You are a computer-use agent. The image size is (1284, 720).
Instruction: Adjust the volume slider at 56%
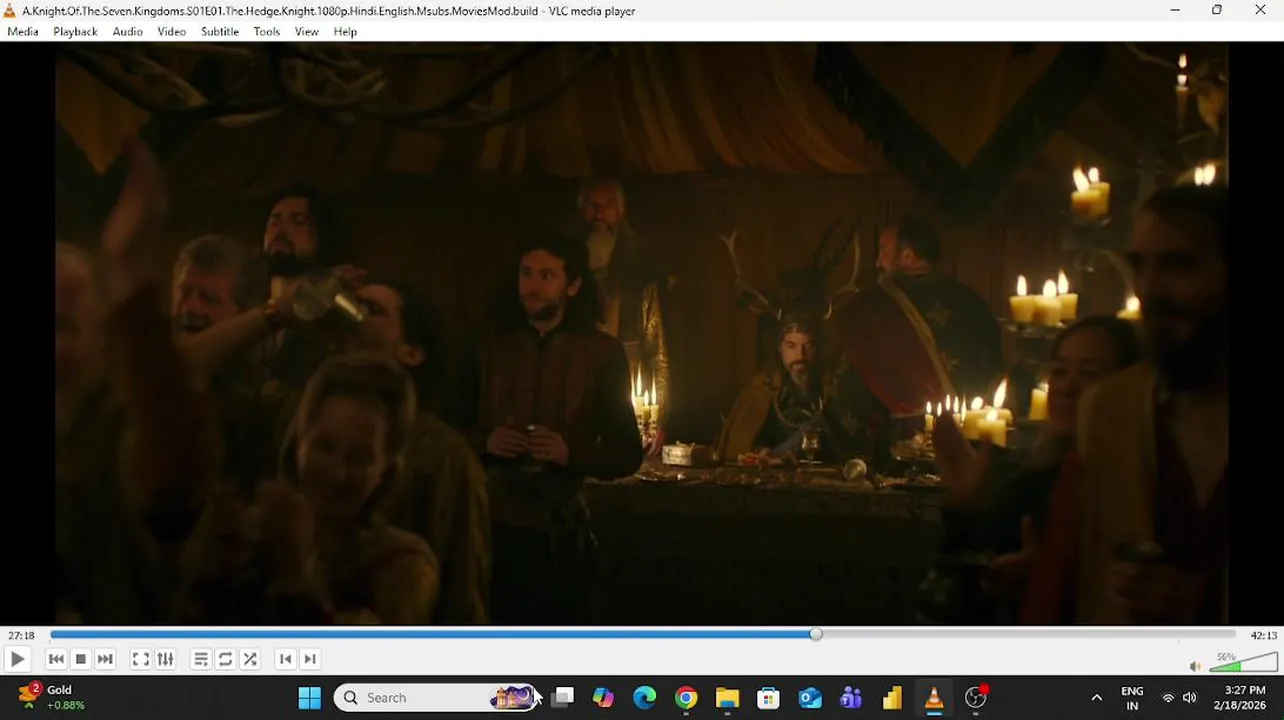pos(1243,662)
